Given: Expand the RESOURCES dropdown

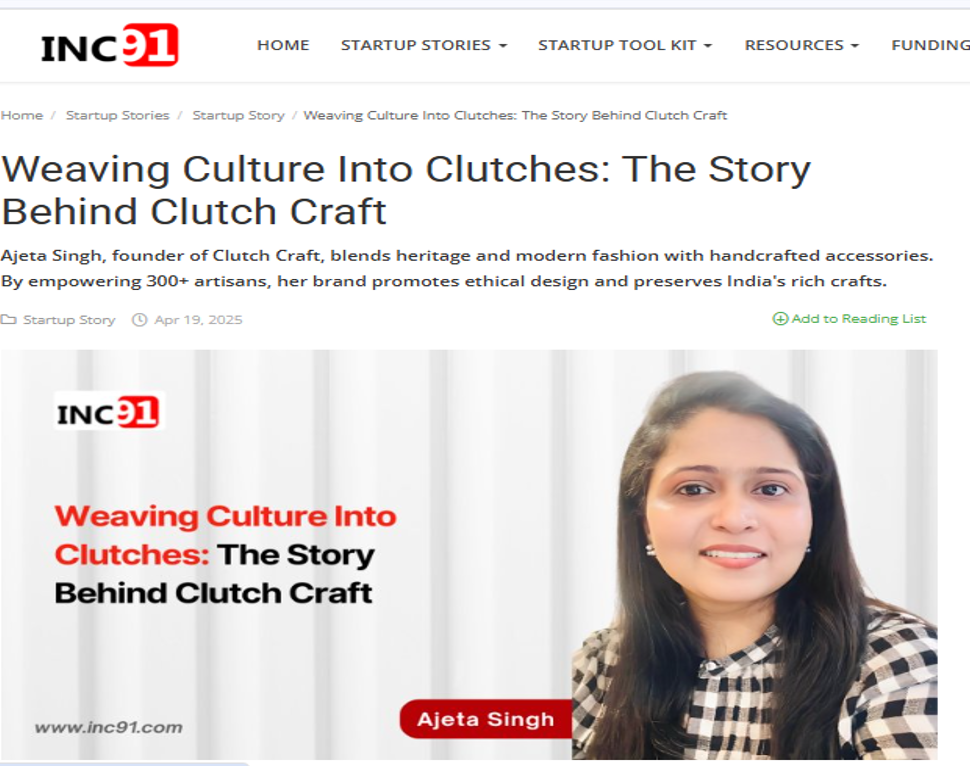Looking at the screenshot, I should pyautogui.click(x=802, y=45).
